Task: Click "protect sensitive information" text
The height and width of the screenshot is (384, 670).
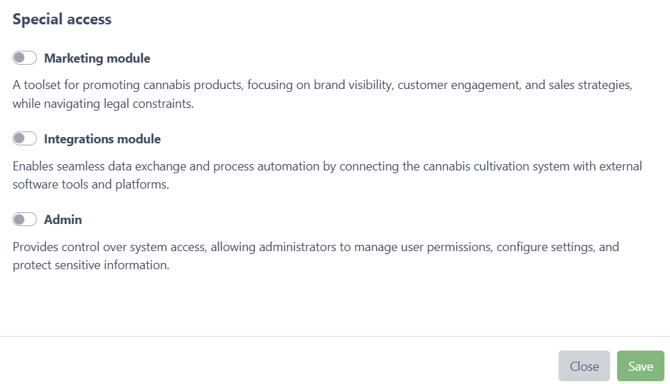Action: pos(90,265)
